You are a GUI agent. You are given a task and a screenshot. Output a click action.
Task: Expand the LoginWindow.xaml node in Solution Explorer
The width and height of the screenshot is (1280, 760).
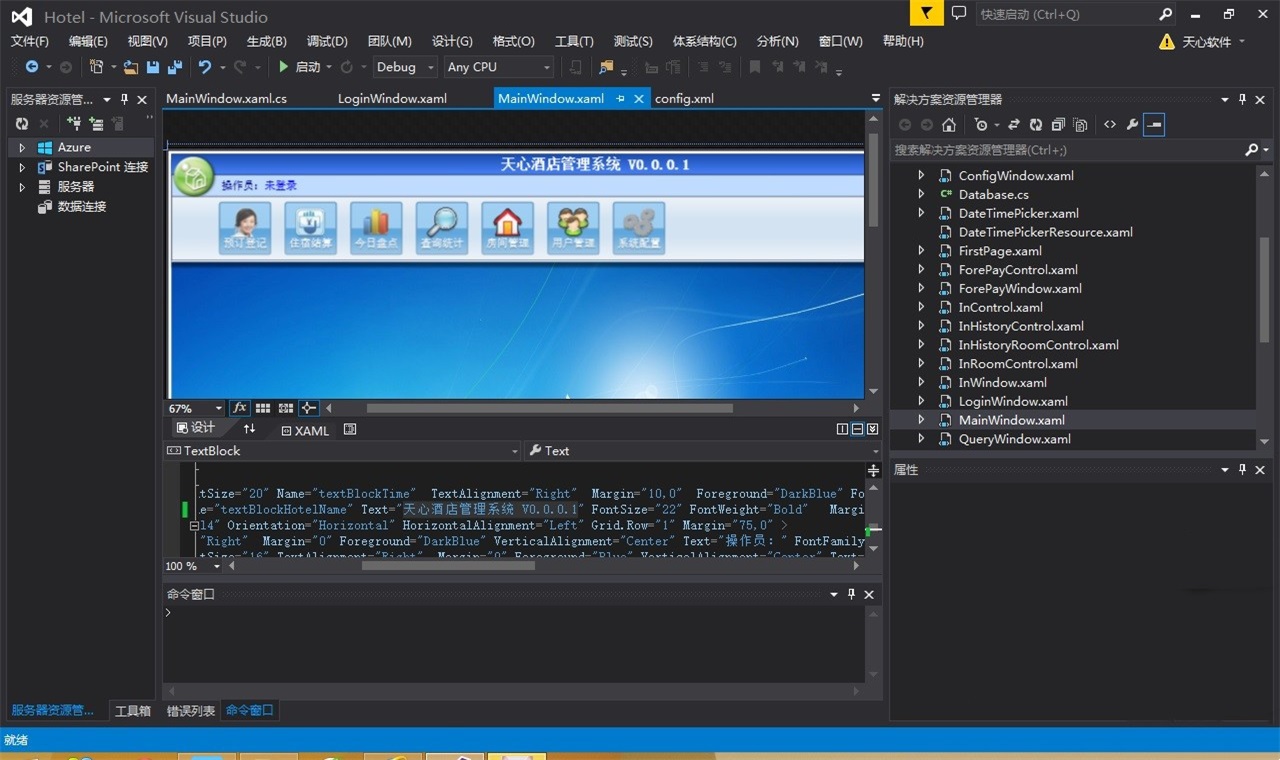[x=921, y=401]
